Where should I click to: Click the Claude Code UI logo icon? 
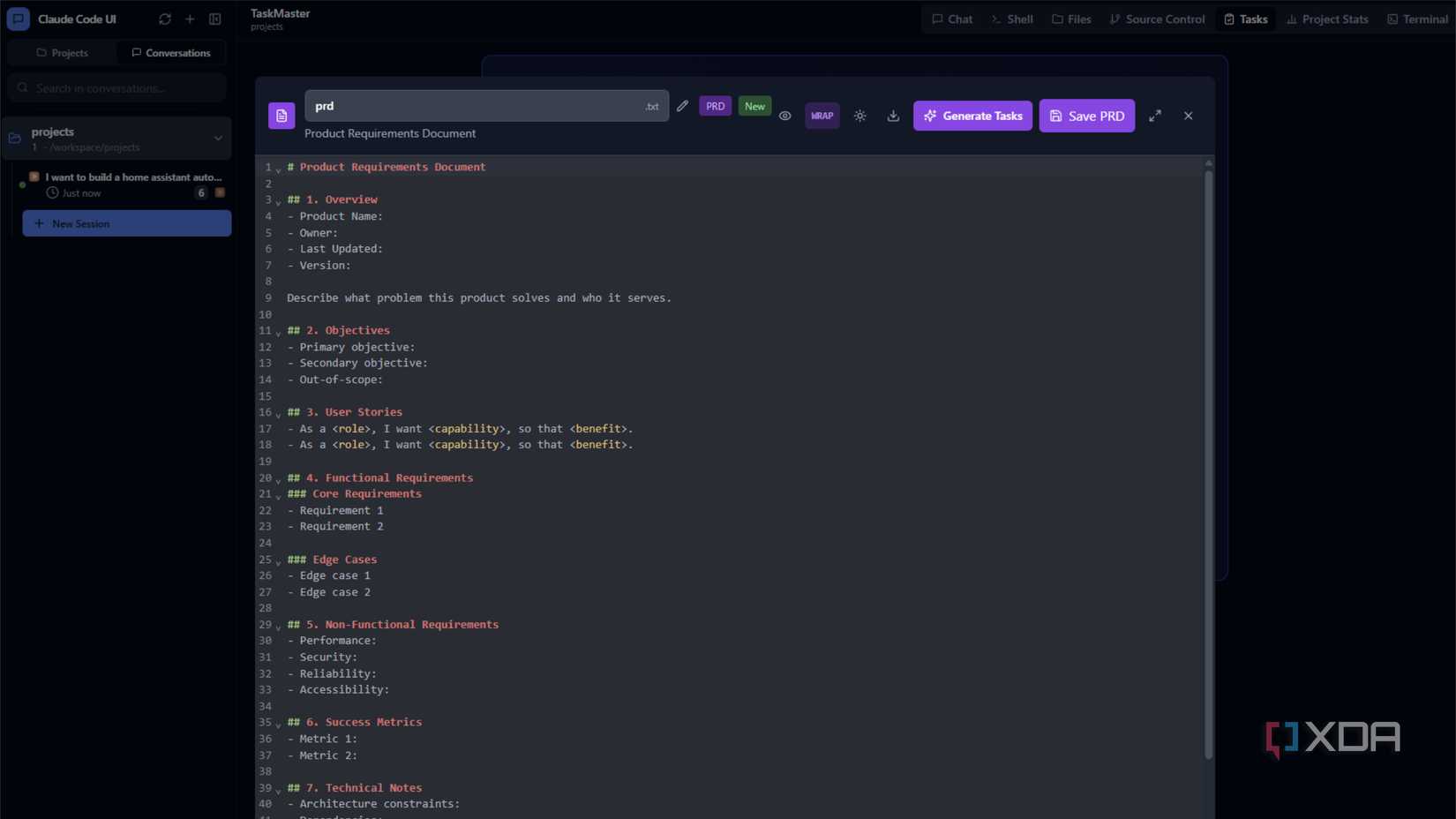click(19, 19)
